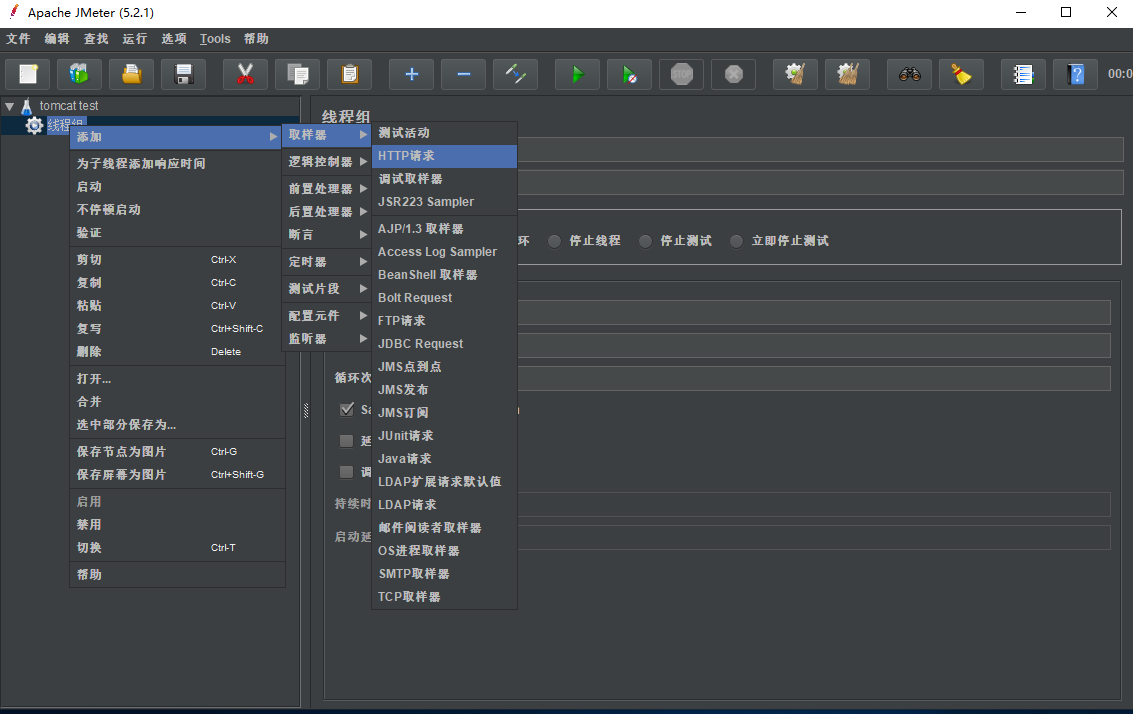Collapse the tomcat test tree node
Image resolution: width=1133 pixels, height=714 pixels.
click(x=10, y=106)
